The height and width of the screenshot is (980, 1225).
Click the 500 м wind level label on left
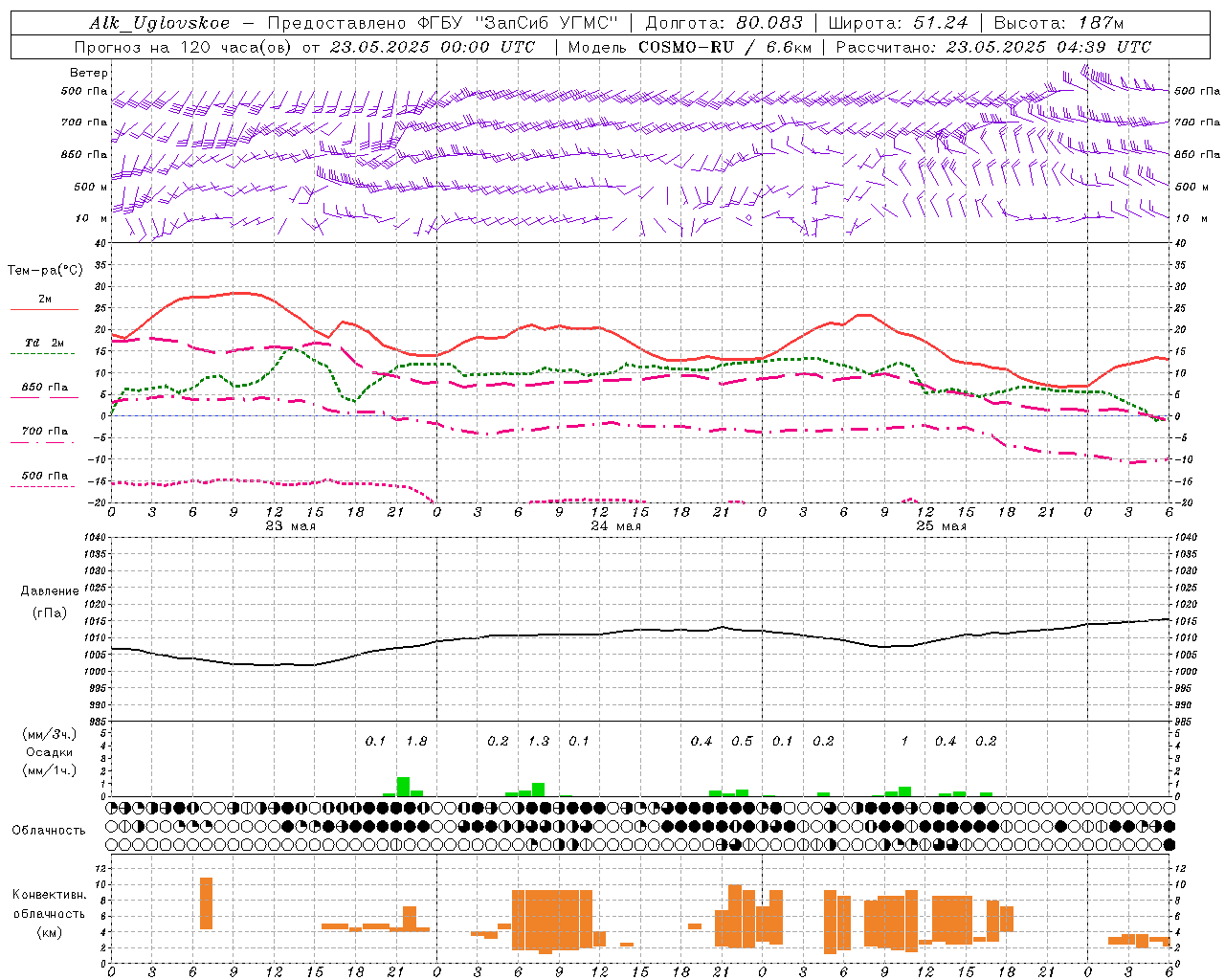coord(91,187)
